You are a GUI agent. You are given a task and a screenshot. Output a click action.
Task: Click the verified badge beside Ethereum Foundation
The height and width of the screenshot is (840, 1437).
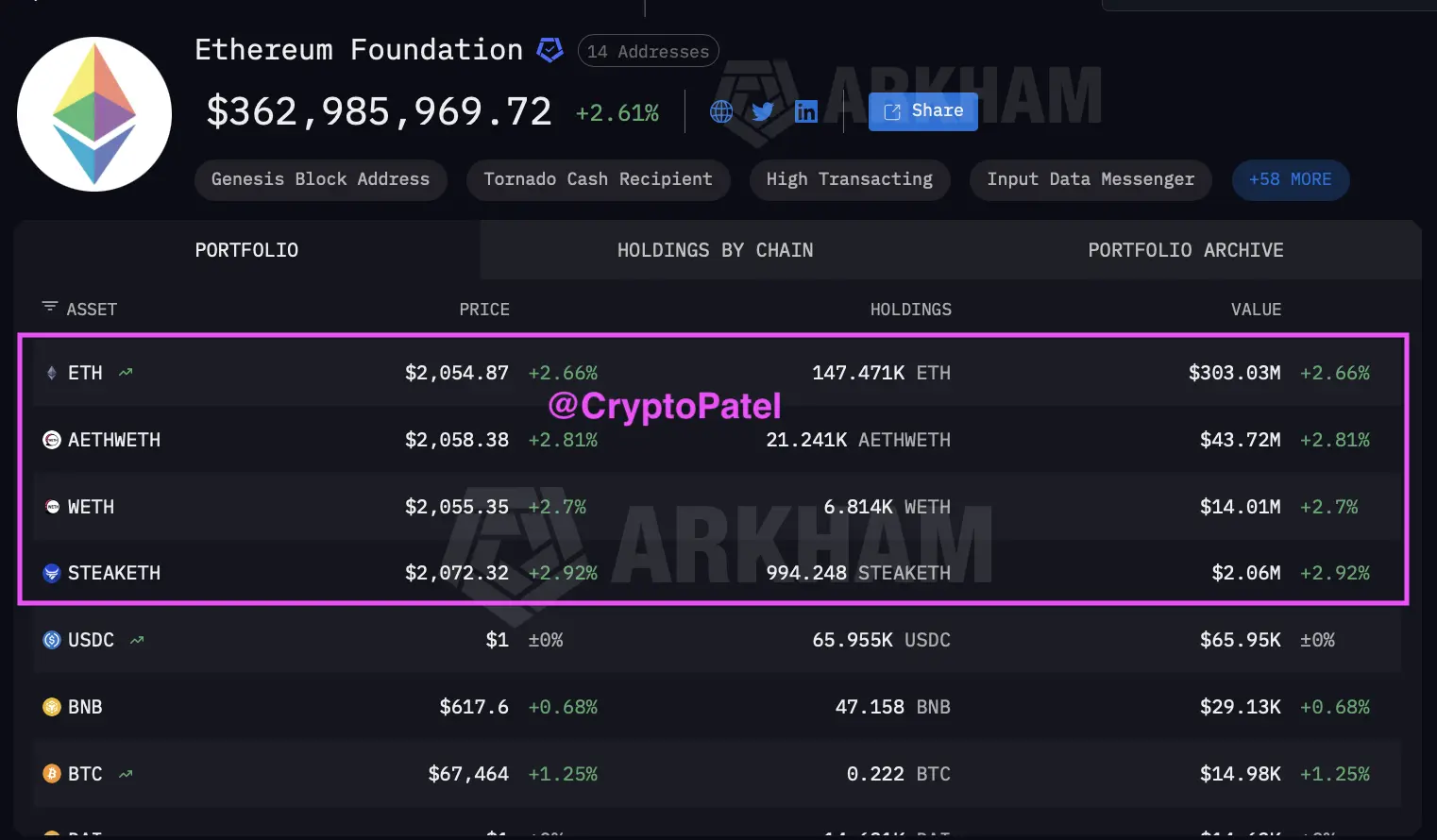point(549,49)
